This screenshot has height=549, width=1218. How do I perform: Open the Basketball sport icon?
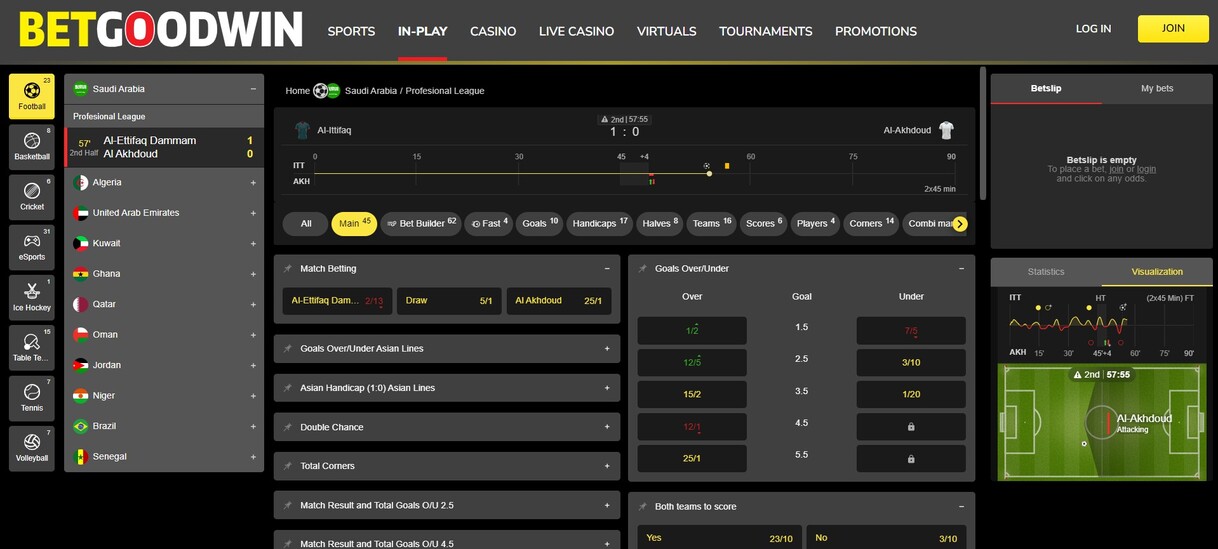tap(32, 147)
